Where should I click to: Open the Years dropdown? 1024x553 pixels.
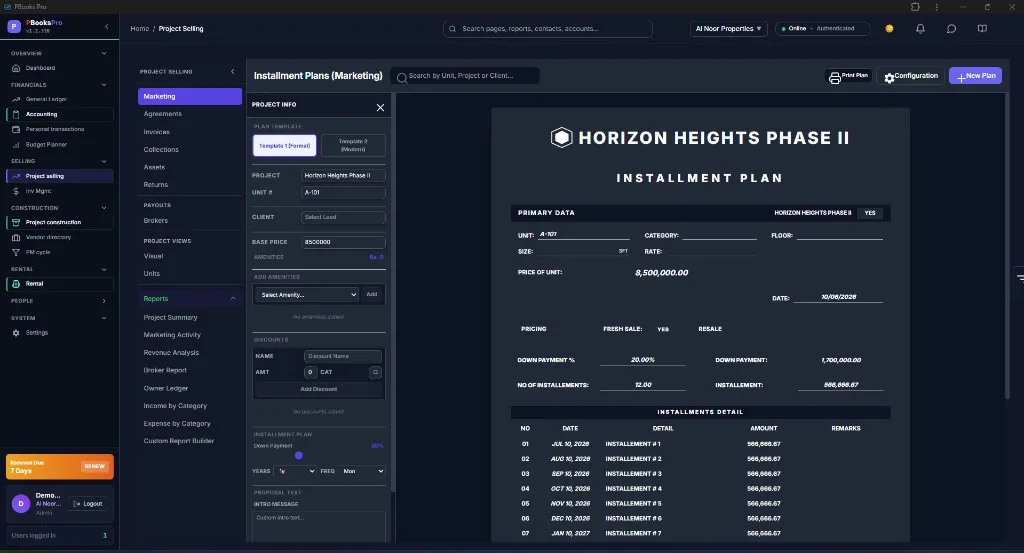(x=296, y=471)
